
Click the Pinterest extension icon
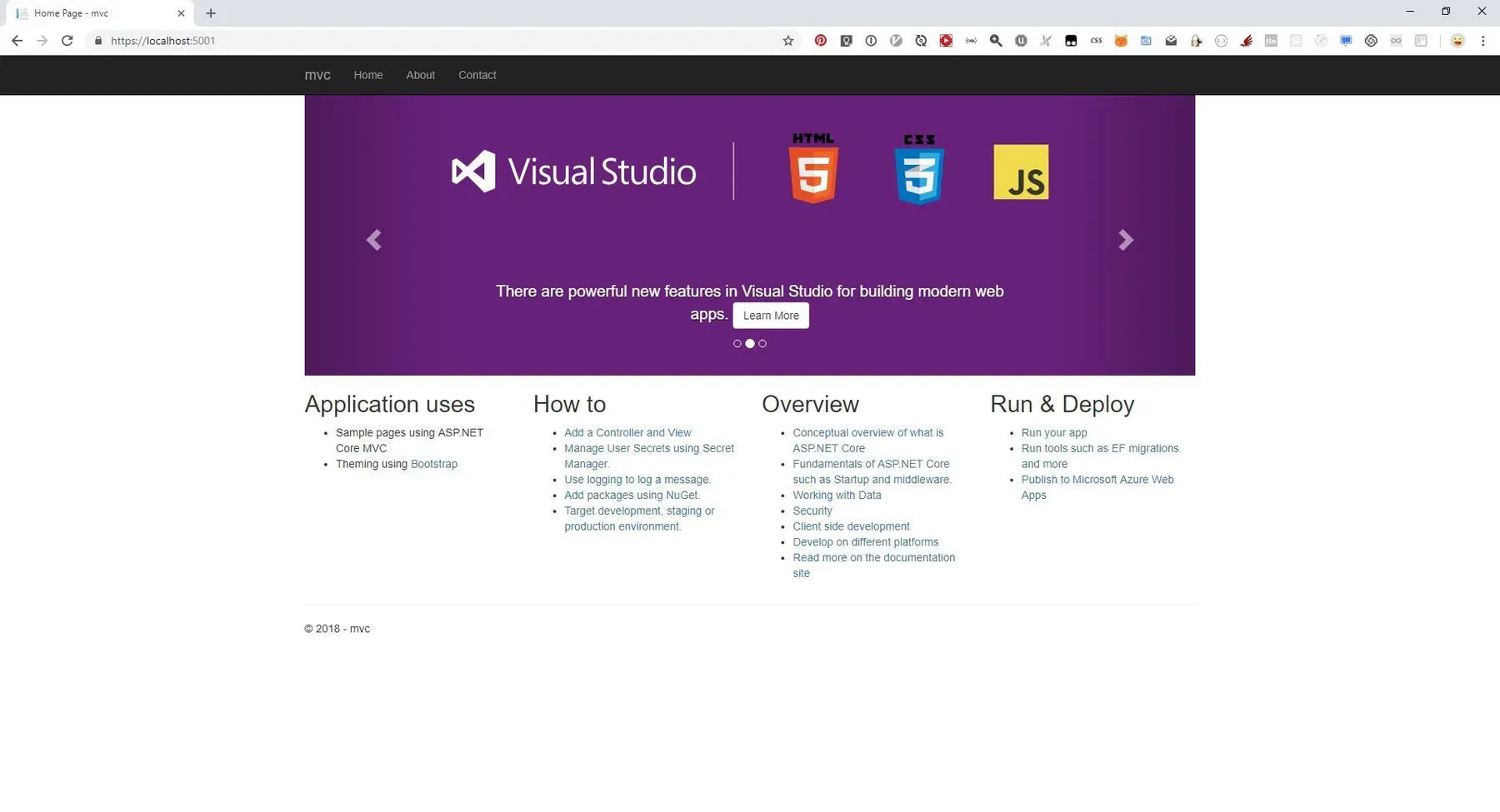821,41
